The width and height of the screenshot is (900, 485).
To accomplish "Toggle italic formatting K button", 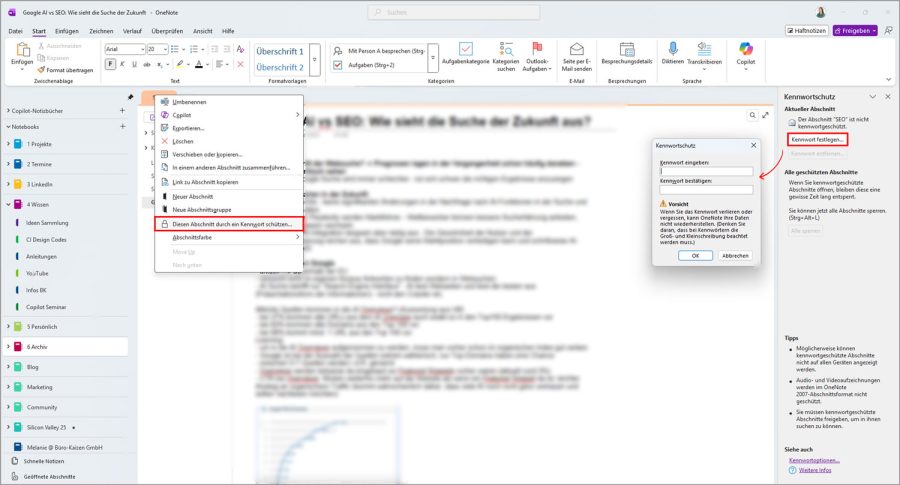I will [x=122, y=64].
